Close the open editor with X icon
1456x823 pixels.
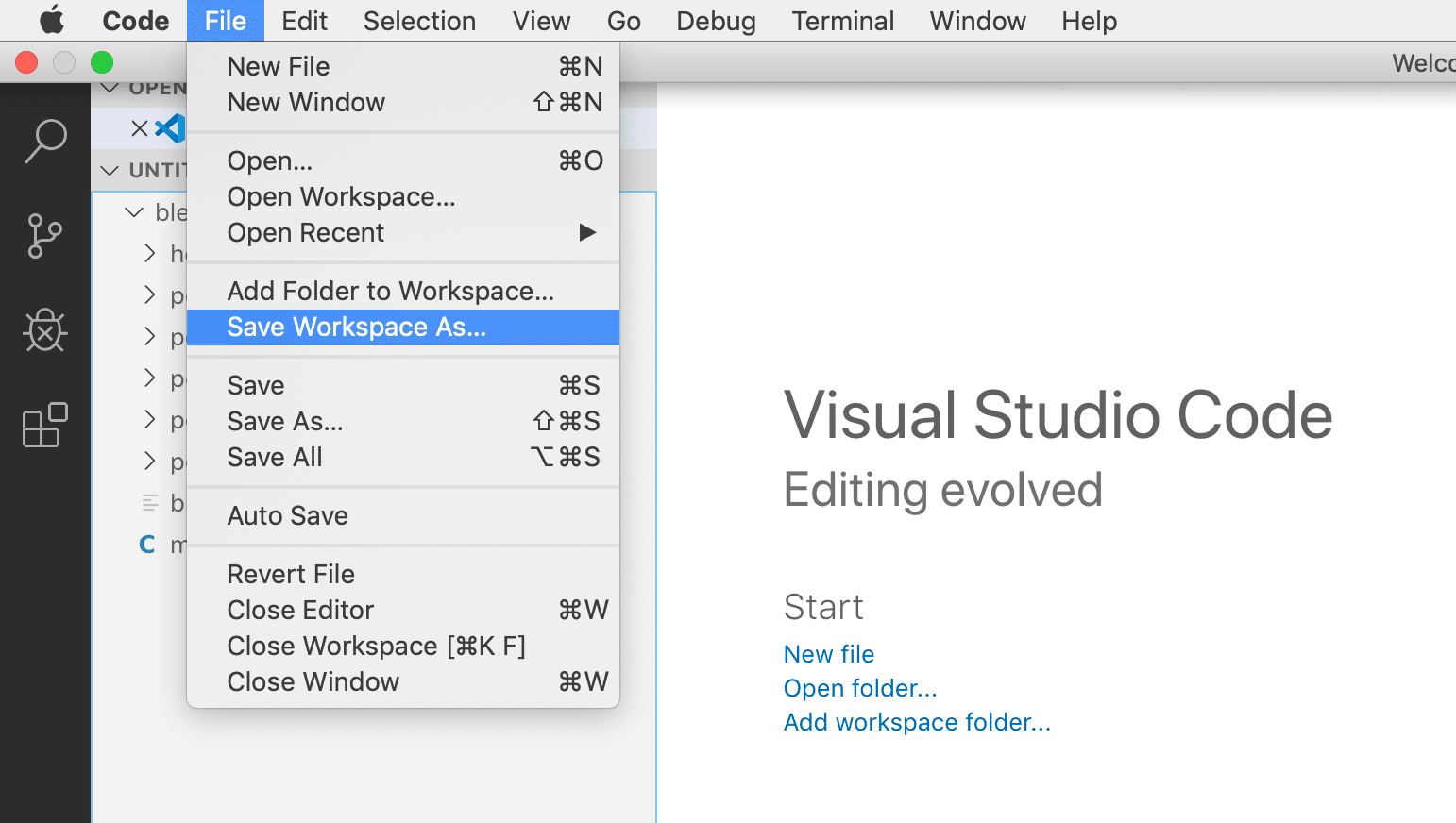(x=140, y=128)
